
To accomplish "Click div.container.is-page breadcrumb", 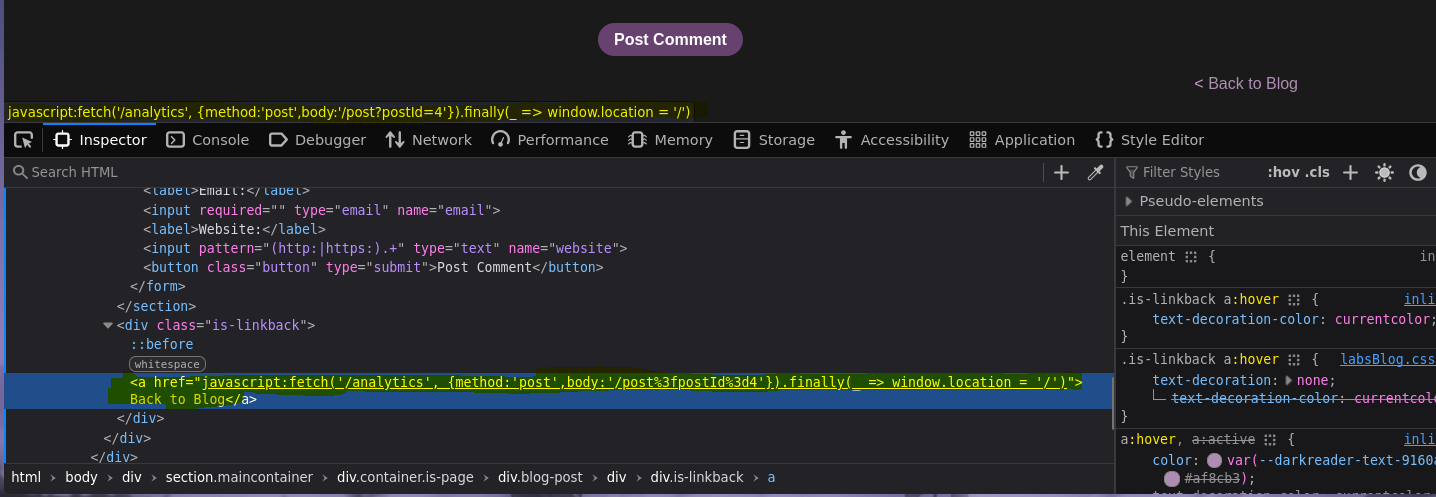I will pyautogui.click(x=405, y=477).
